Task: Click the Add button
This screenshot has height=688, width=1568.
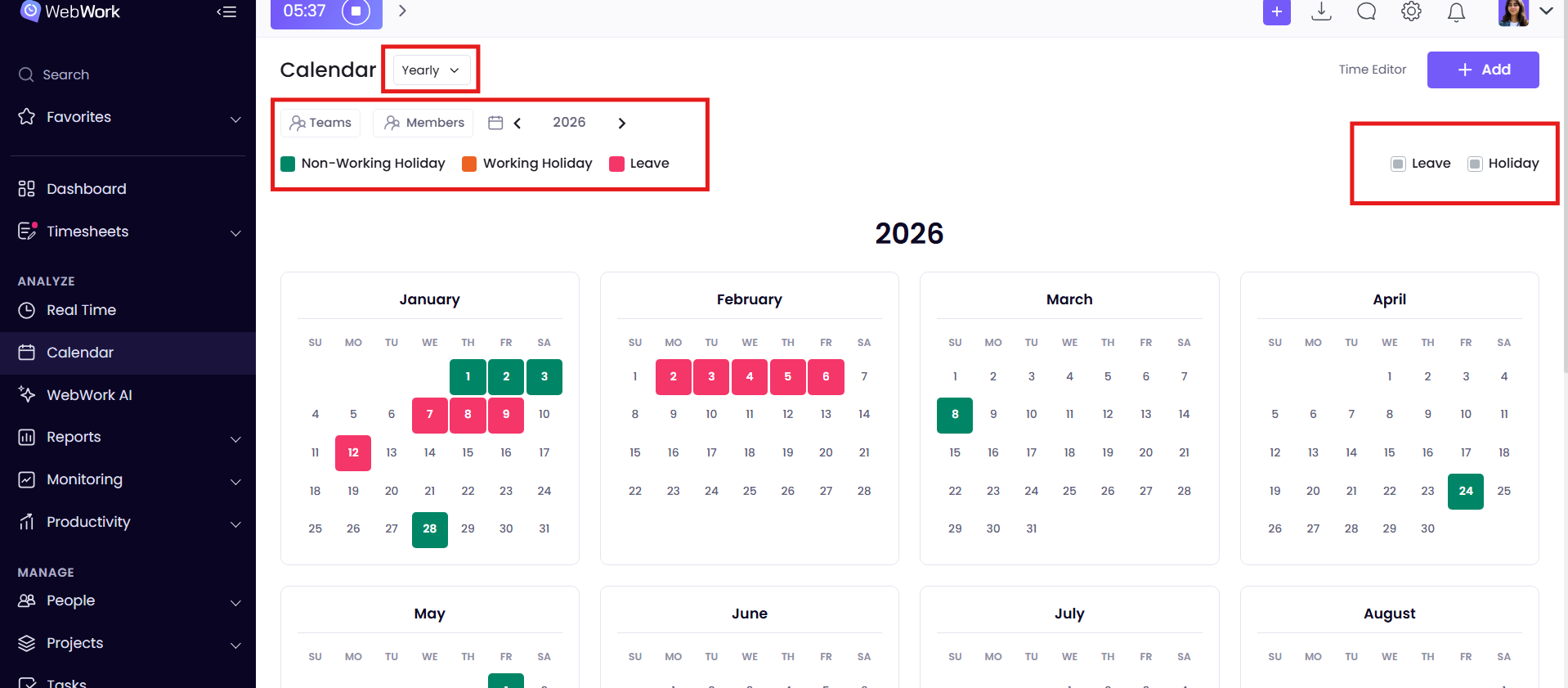Action: click(1483, 70)
